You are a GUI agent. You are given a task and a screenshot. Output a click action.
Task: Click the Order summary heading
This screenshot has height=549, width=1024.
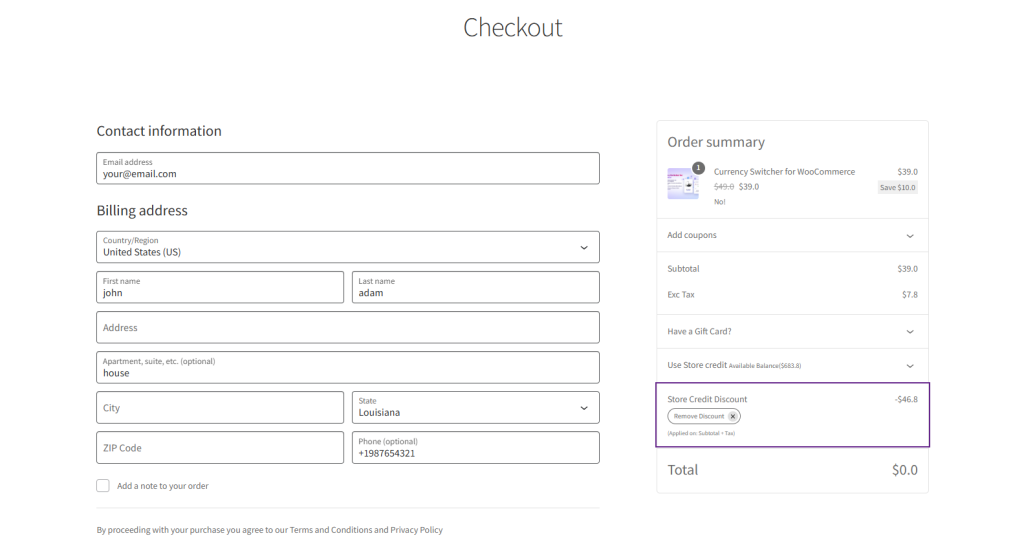pos(716,142)
